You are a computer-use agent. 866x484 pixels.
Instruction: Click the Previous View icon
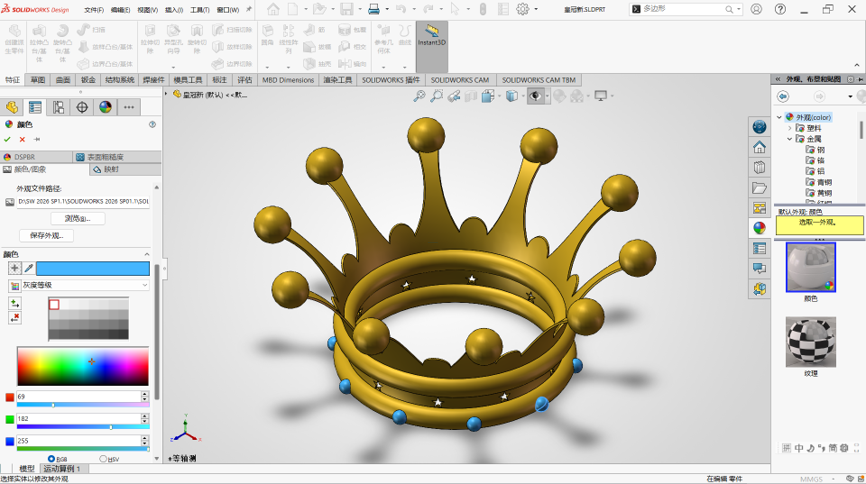(454, 96)
